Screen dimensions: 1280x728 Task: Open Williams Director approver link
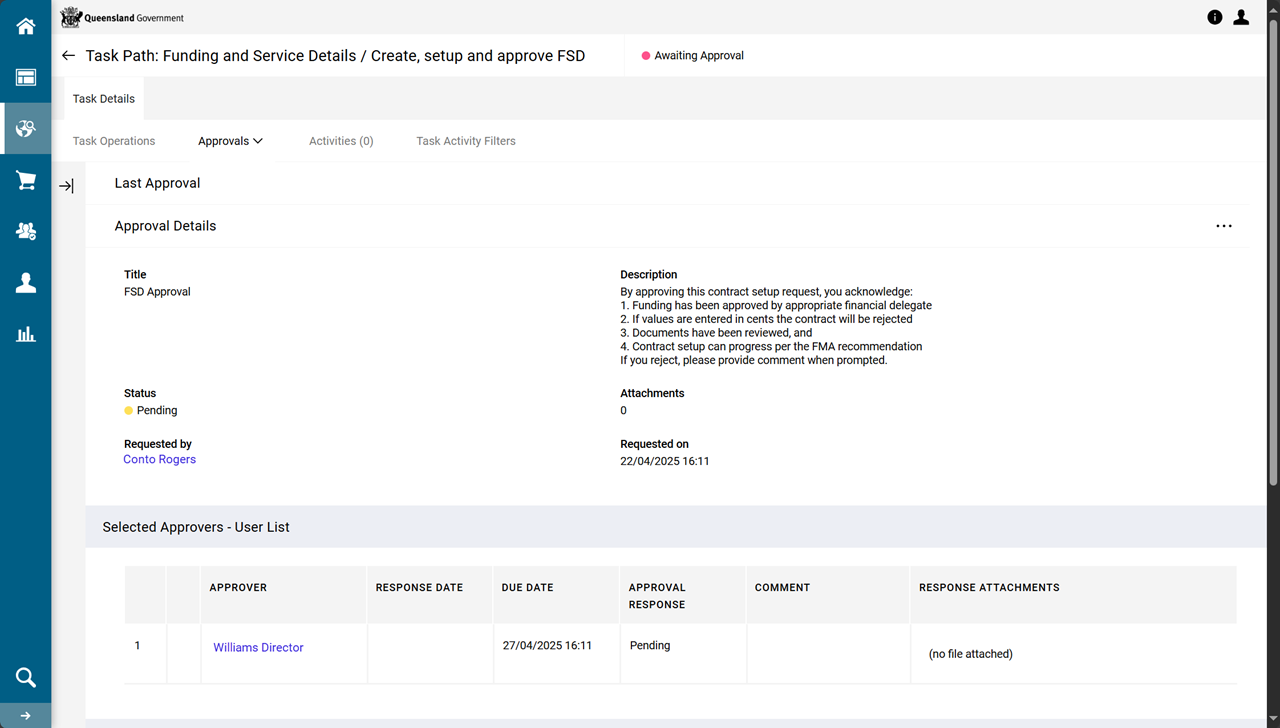(258, 648)
